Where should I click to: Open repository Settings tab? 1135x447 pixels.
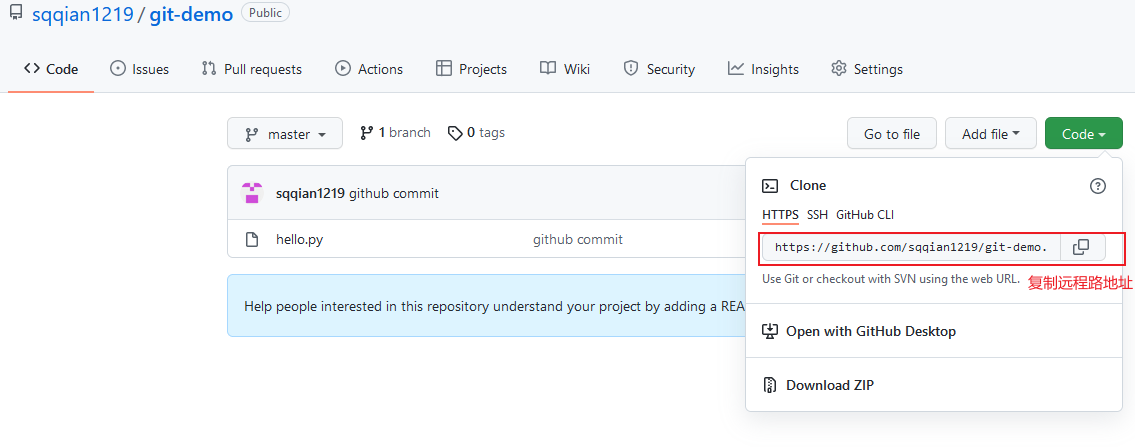866,69
